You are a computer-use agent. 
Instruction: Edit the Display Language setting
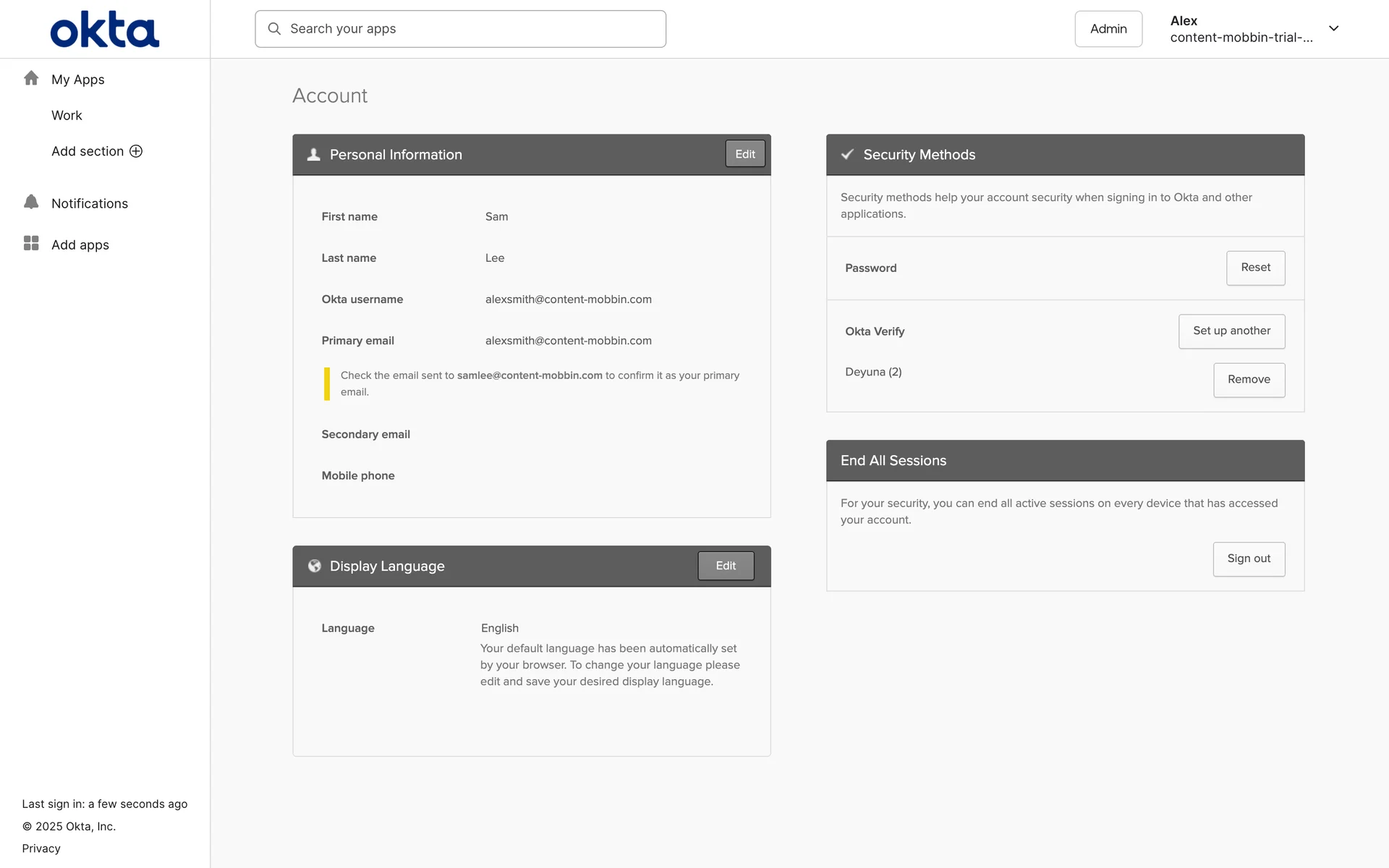tap(725, 566)
